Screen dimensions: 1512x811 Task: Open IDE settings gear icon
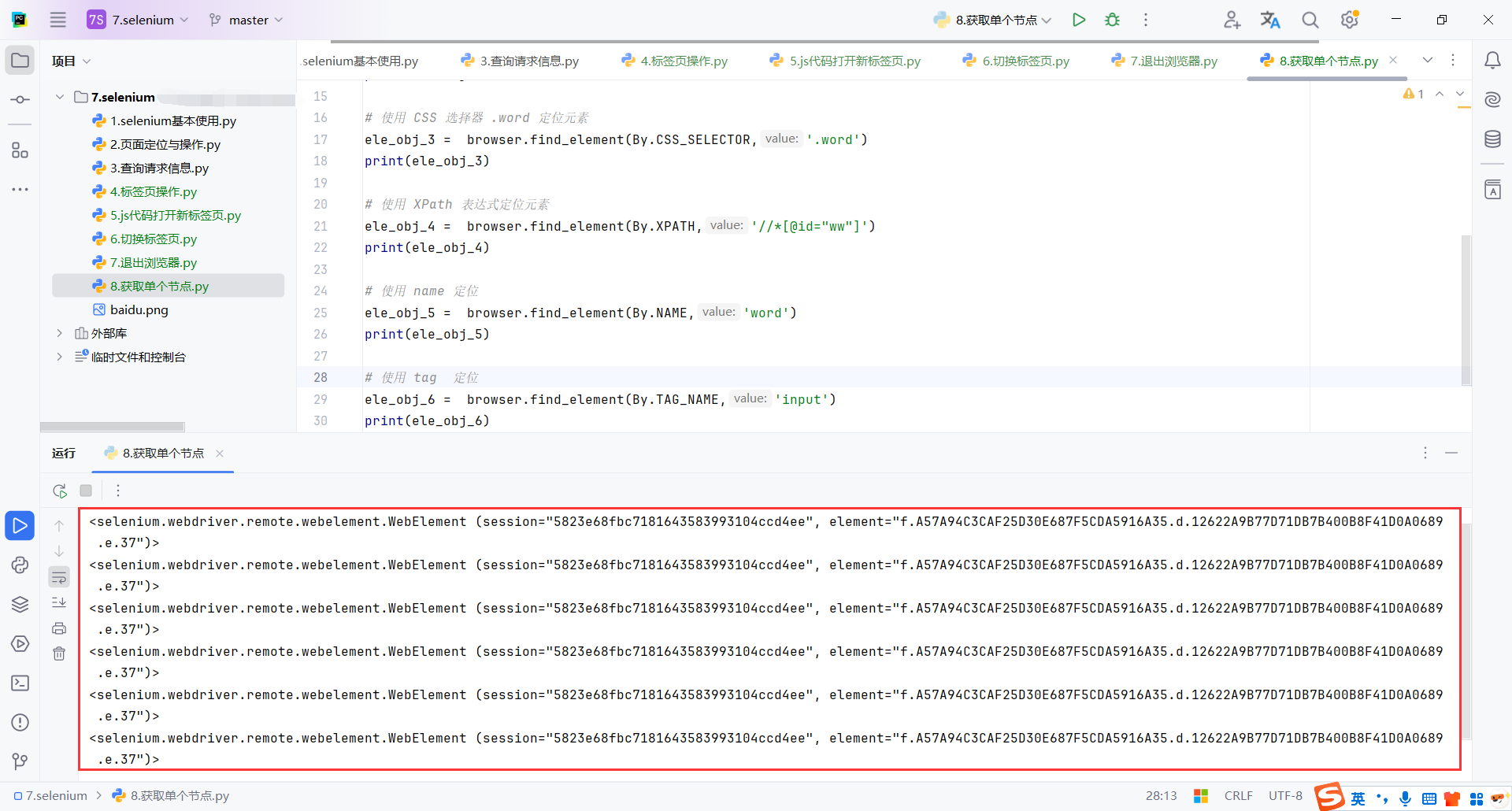tap(1350, 20)
